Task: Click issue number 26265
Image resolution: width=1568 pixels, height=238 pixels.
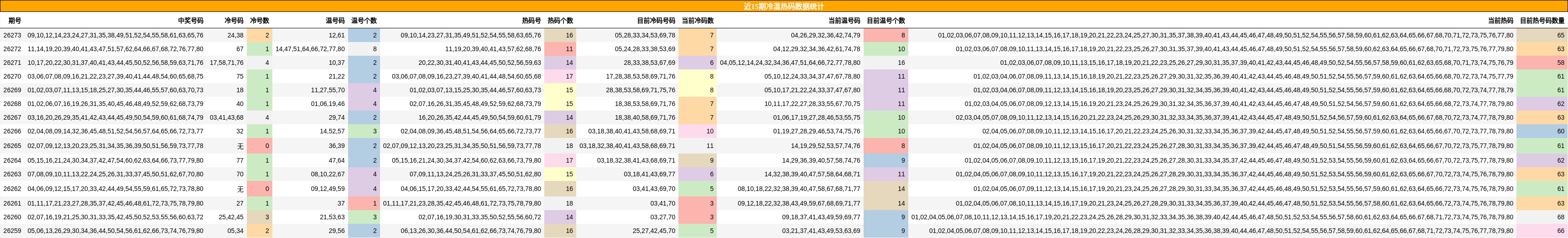Action: pyautogui.click(x=12, y=146)
